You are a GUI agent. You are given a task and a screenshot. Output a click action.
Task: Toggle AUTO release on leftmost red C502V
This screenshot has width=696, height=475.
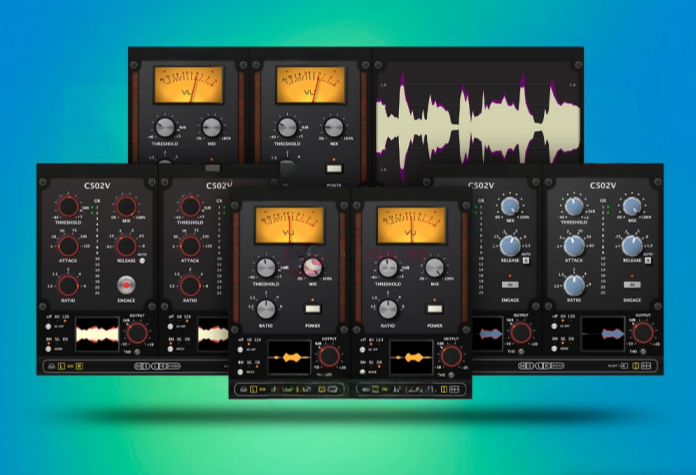[142, 261]
